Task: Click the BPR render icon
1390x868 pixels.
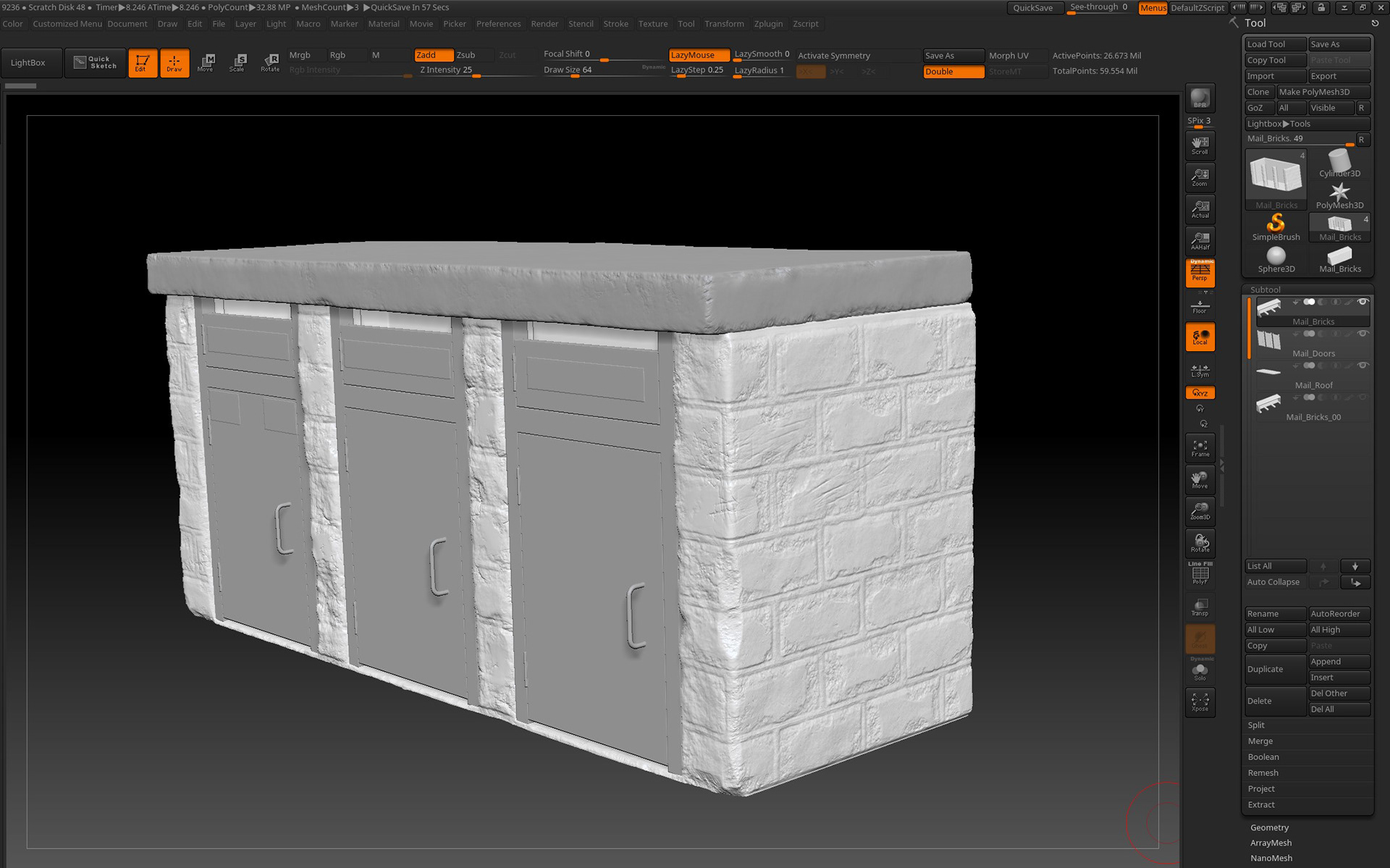Action: point(1200,98)
